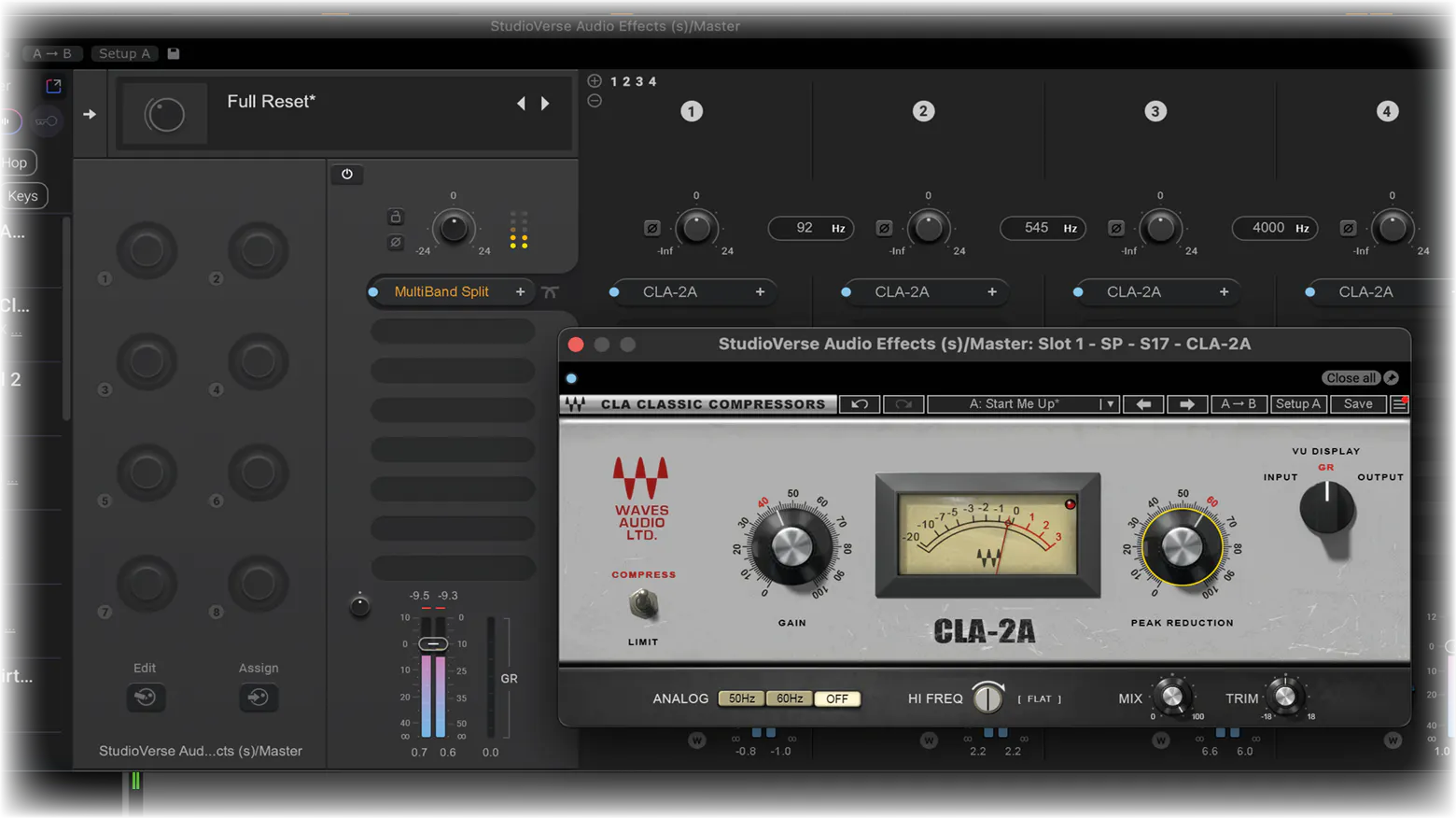Image resolution: width=1456 pixels, height=818 pixels.
Task: Click A→B copy button in CLA-2A toolbar
Action: [x=1239, y=404]
